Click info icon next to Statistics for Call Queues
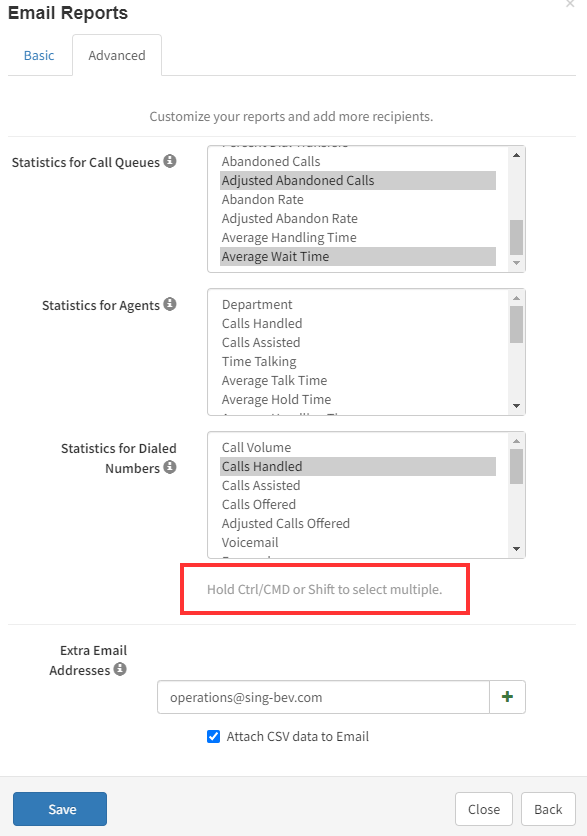 coord(170,160)
